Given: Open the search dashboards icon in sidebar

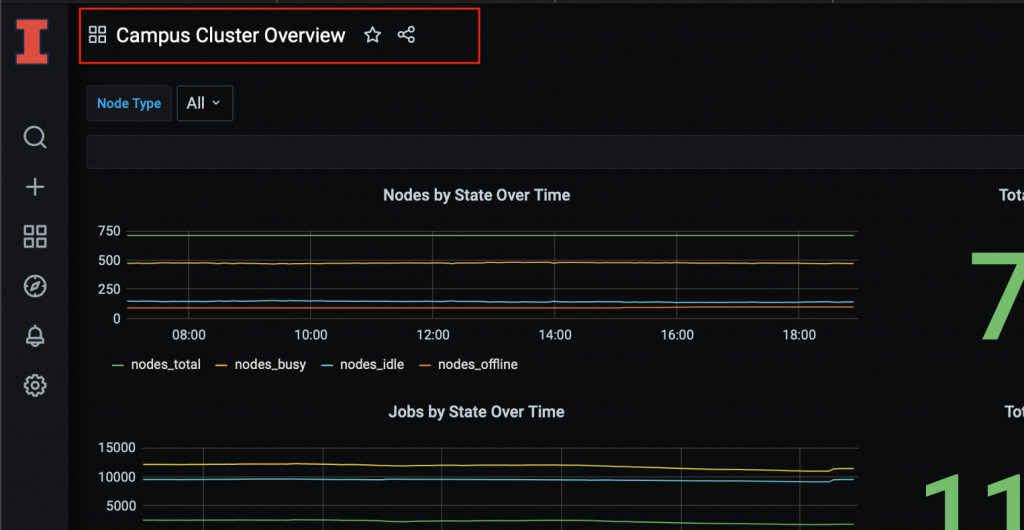Looking at the screenshot, I should (35, 138).
